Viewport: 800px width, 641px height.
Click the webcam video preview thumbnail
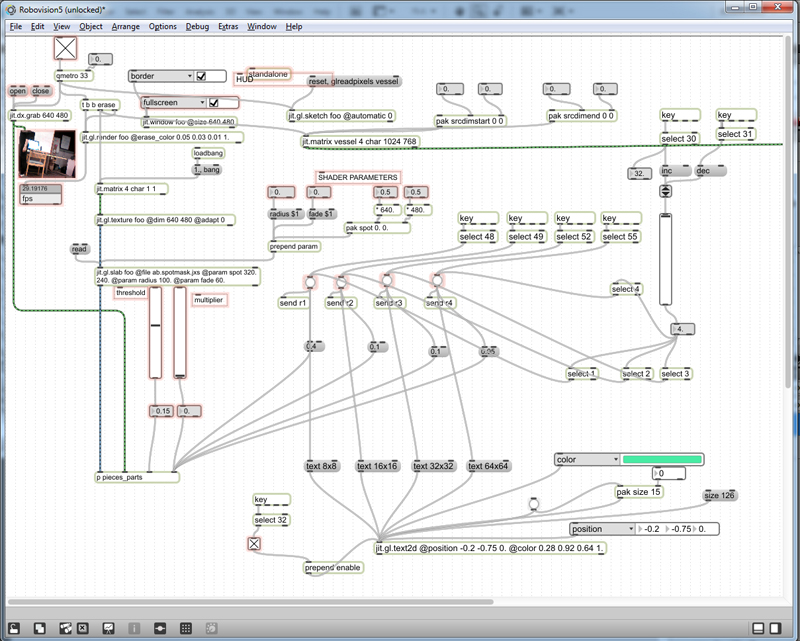coord(48,153)
